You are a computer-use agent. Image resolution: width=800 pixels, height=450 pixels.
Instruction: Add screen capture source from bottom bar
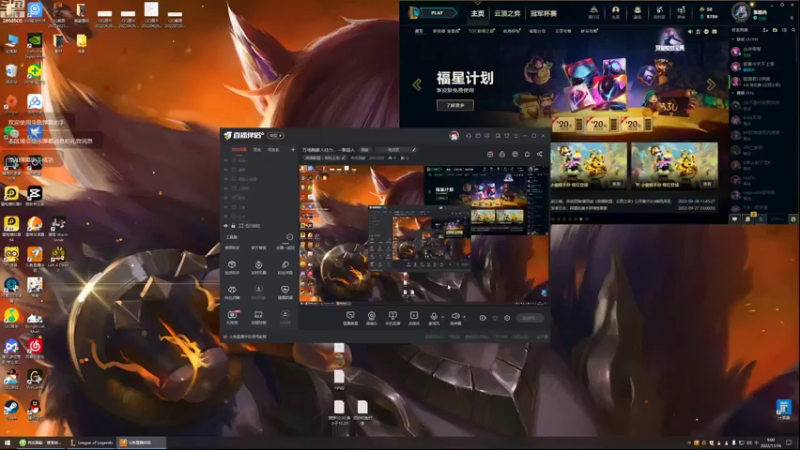[x=350, y=318]
